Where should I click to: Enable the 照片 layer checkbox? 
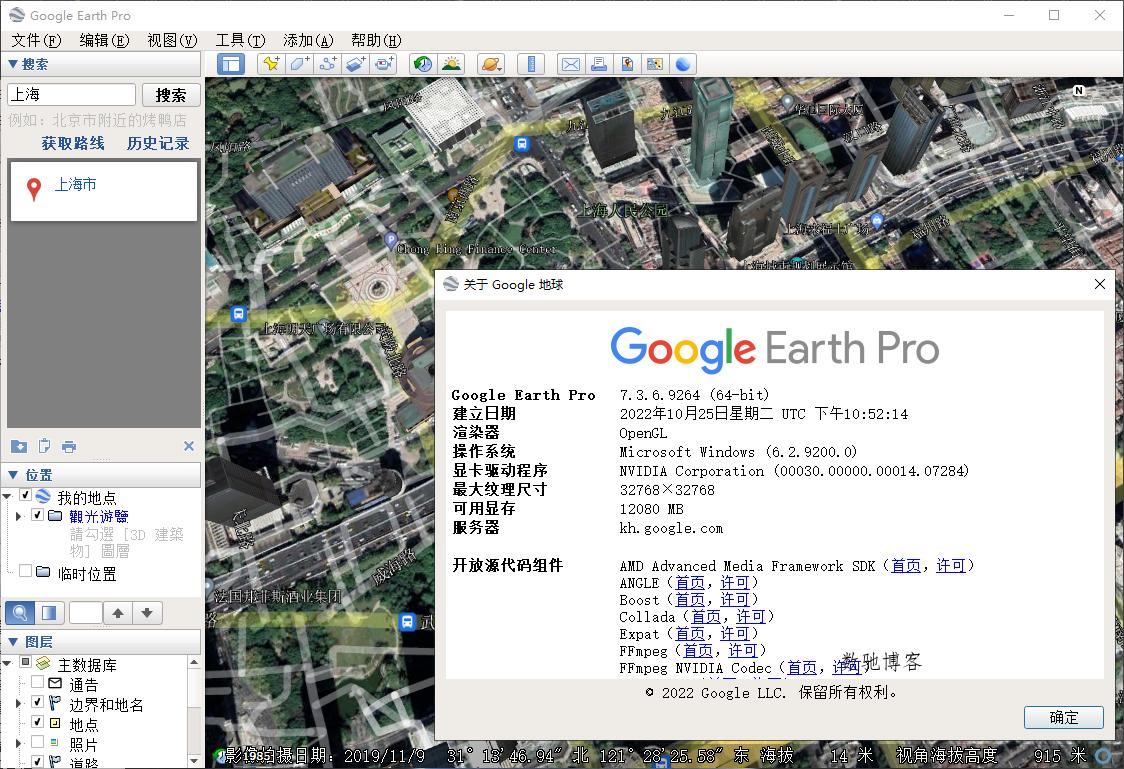point(37,742)
